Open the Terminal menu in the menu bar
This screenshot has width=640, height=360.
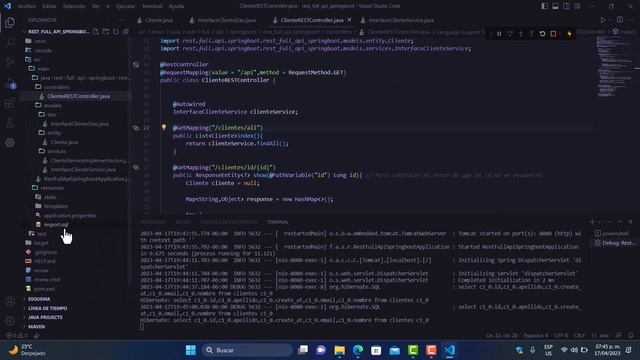(x=152, y=6)
